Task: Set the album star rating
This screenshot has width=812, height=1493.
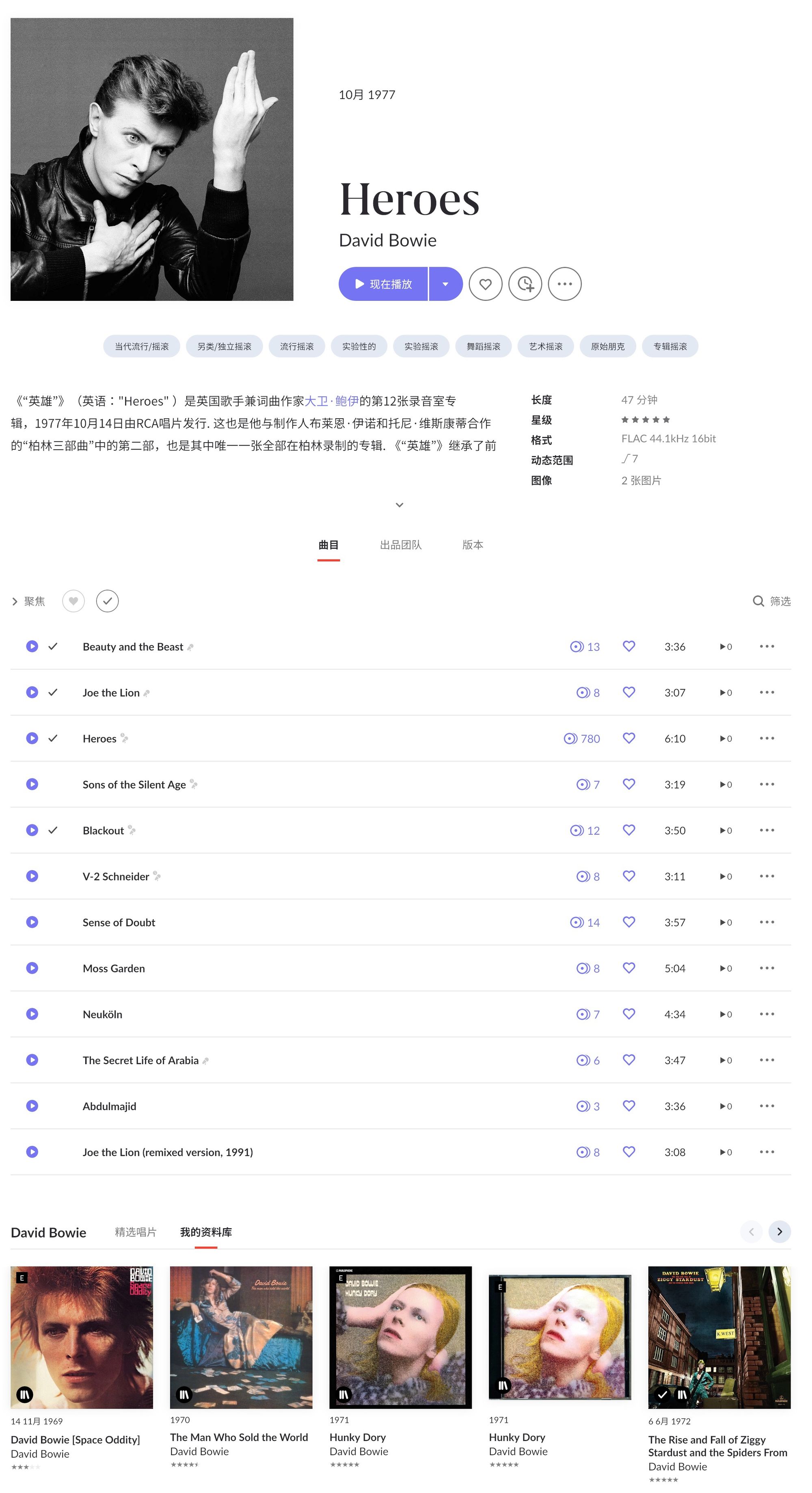Action: click(645, 419)
